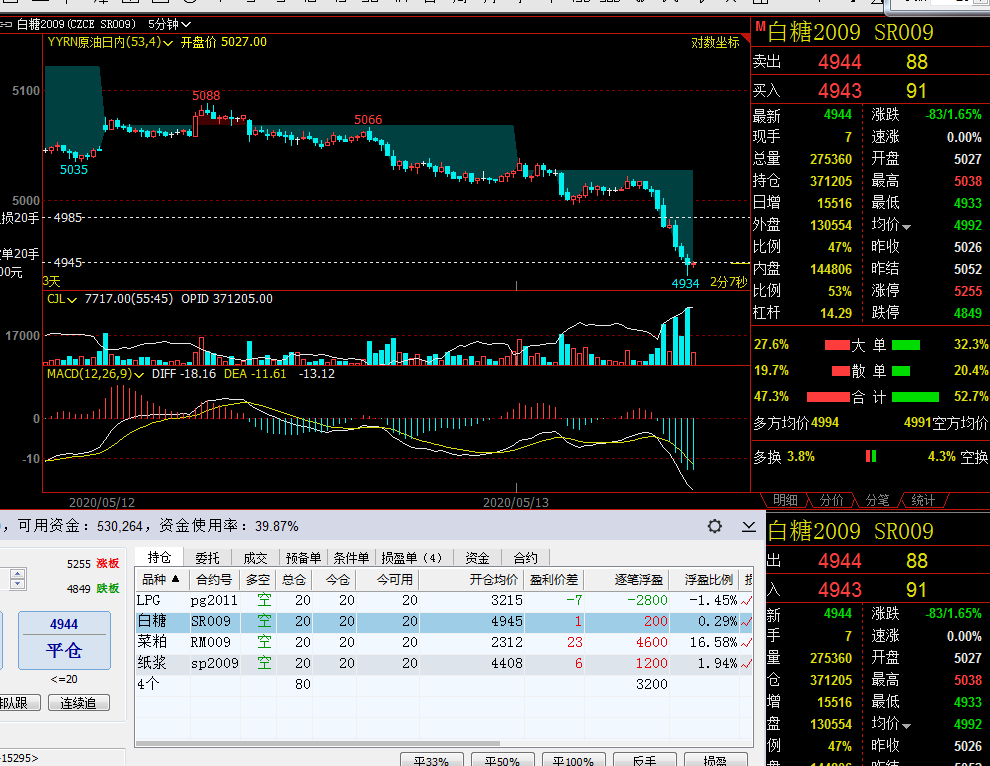
Task: Open the 损盈单 (4) tab
Action: (x=412, y=558)
